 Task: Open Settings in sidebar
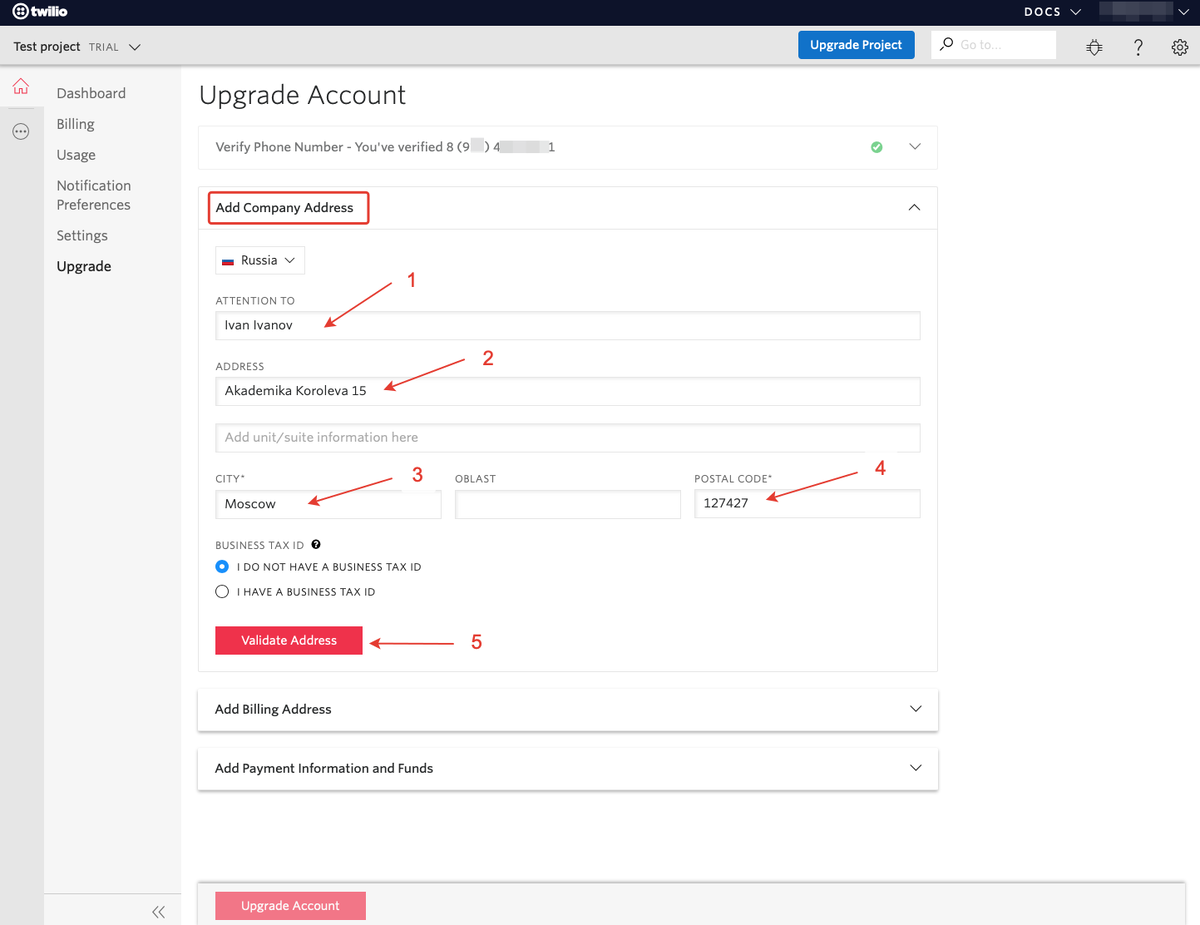pyautogui.click(x=82, y=236)
